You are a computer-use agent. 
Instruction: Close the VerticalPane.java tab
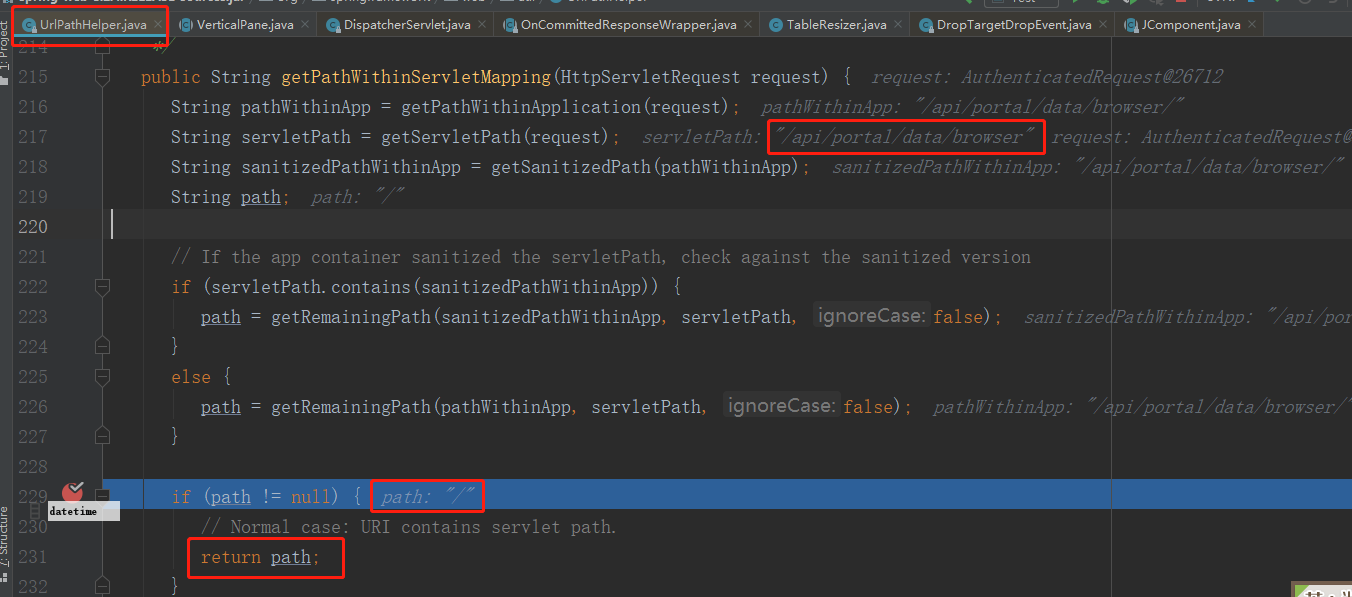305,22
